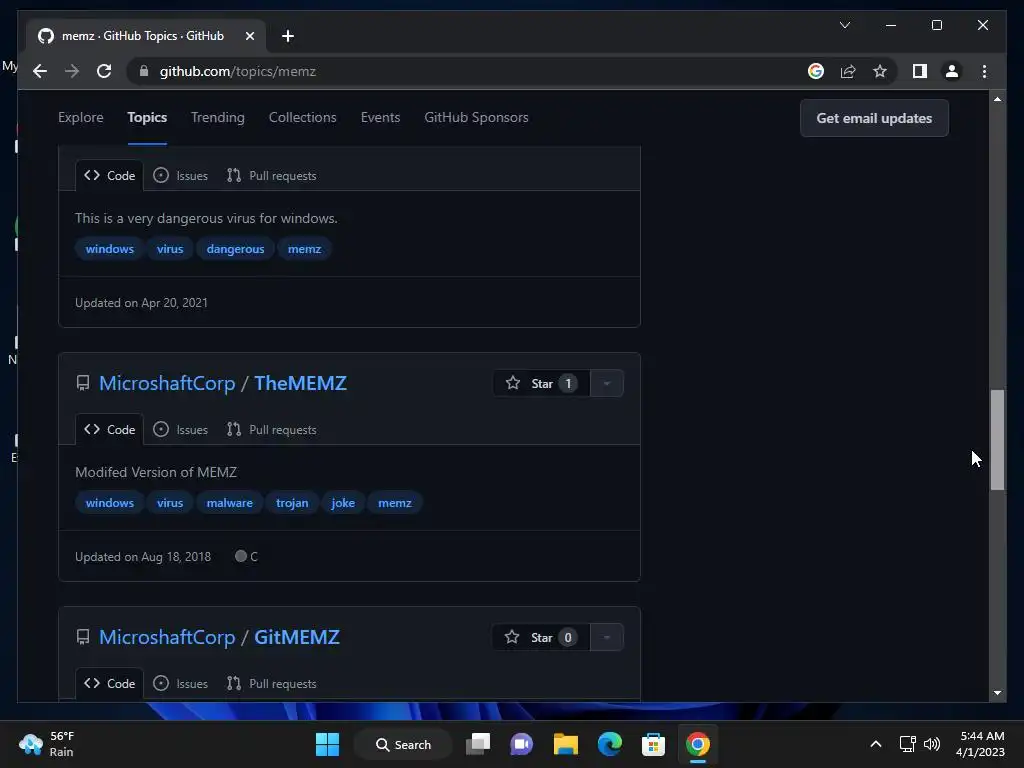Share this page via share icon
This screenshot has height=768, width=1024.
848,71
